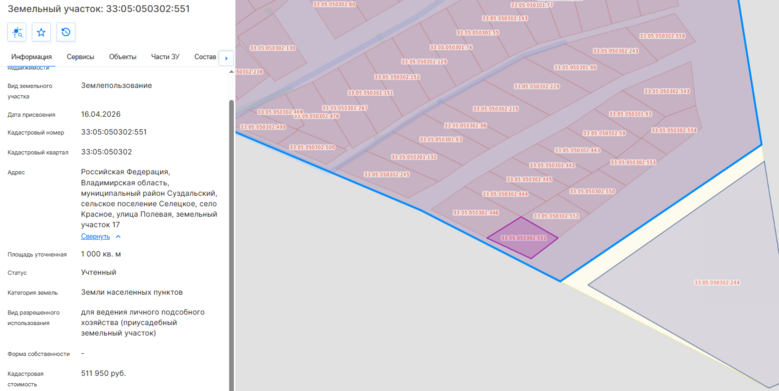The image size is (779, 391).
Task: Click parcel label 33:05:050302:554
Action: (x=674, y=130)
